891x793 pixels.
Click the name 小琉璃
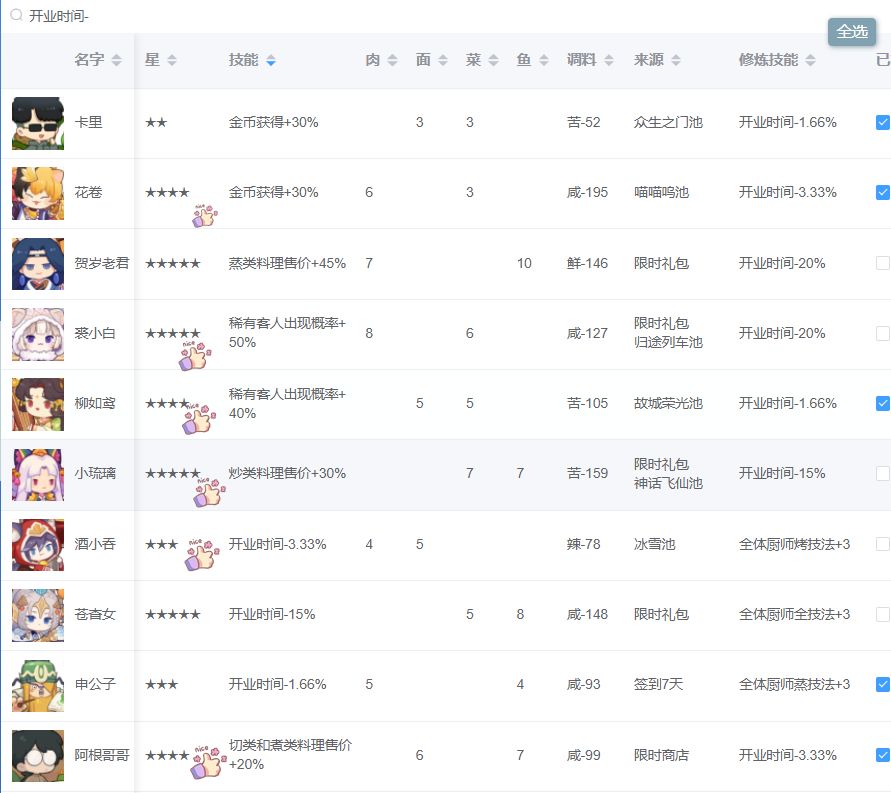pyautogui.click(x=95, y=473)
